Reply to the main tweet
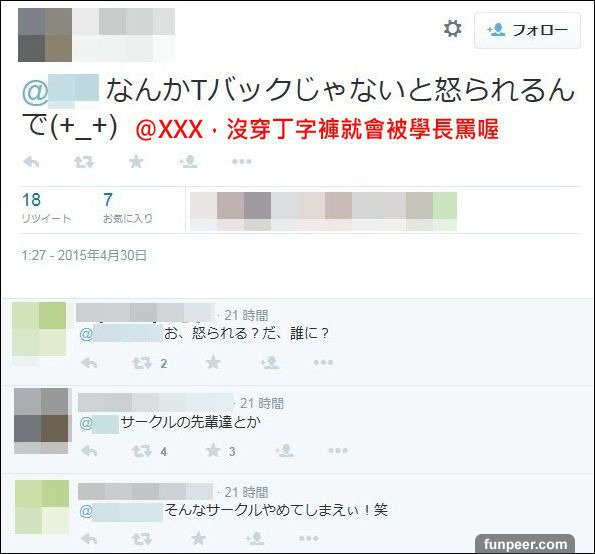Screen dimensions: 595x554 (x=31, y=162)
